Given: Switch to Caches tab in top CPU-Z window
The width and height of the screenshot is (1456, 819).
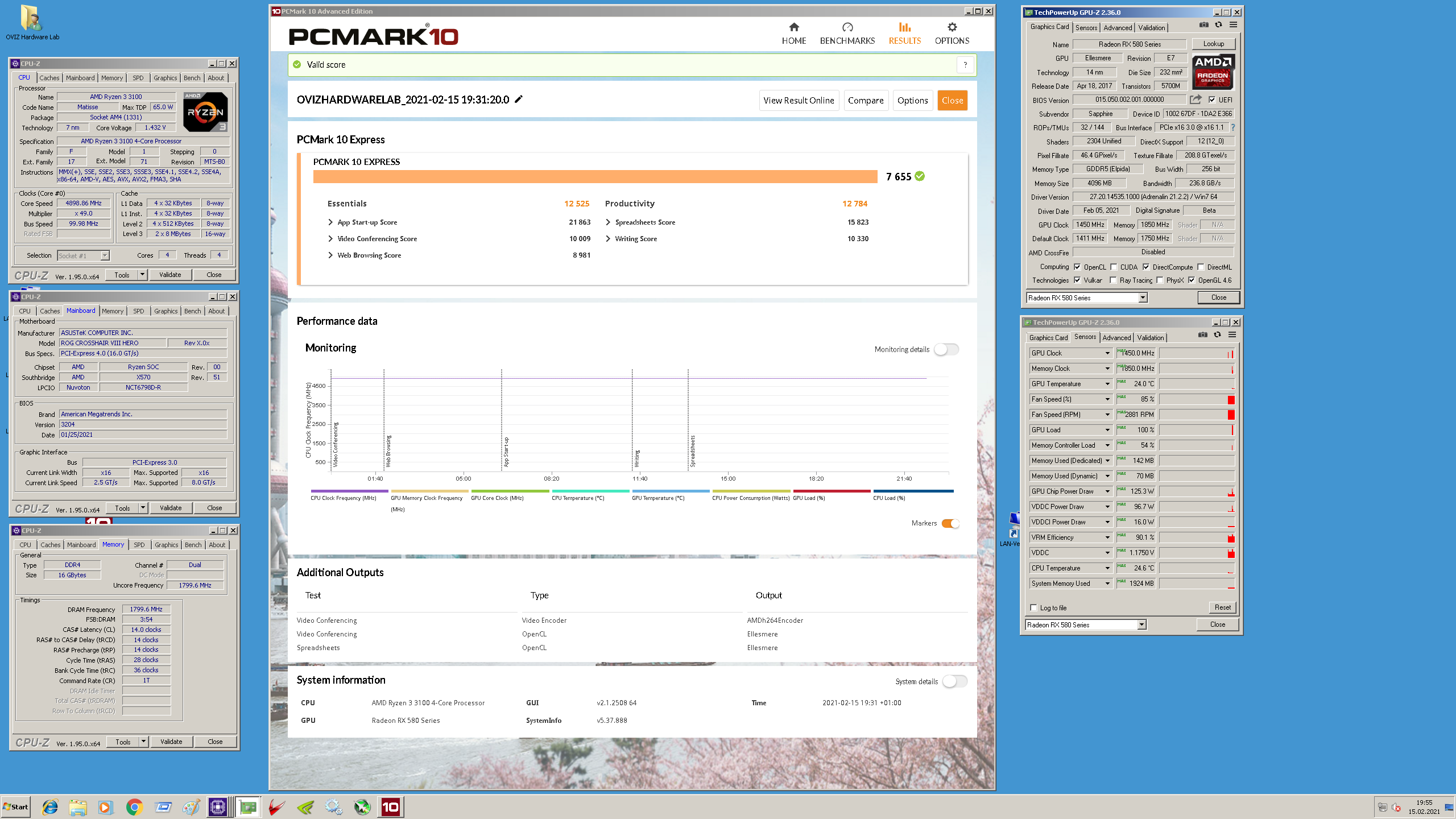Looking at the screenshot, I should click(x=49, y=78).
